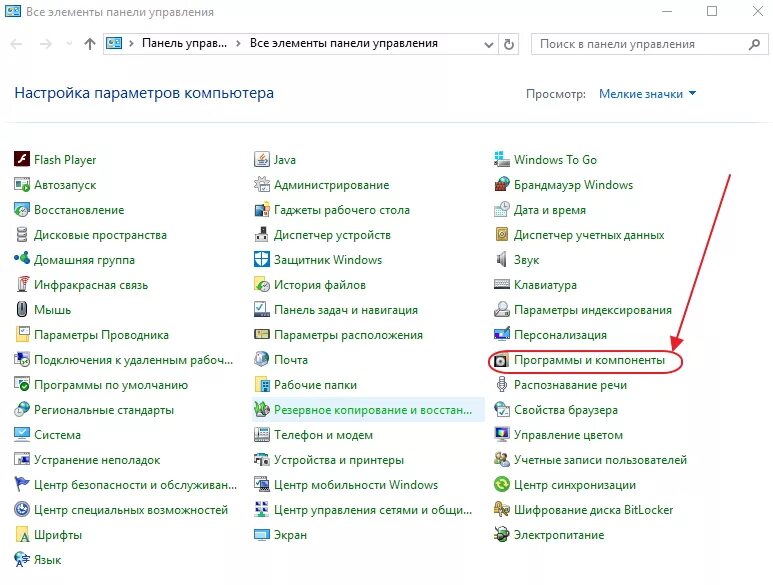Screen dimensions: 773x585
Task: Go forward with the Forward arrow
Action: coord(46,44)
